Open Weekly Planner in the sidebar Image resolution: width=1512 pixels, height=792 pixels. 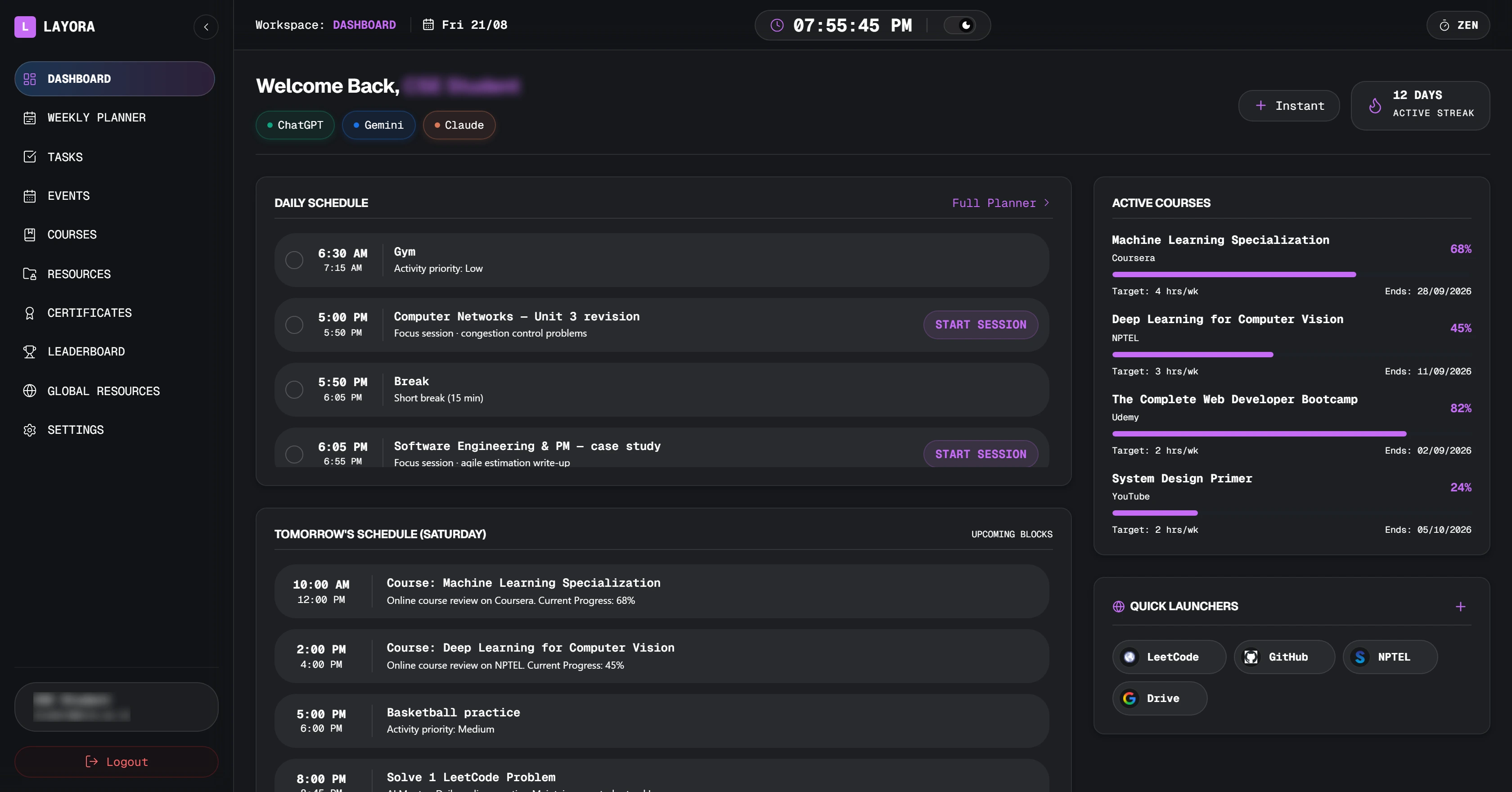(x=114, y=117)
